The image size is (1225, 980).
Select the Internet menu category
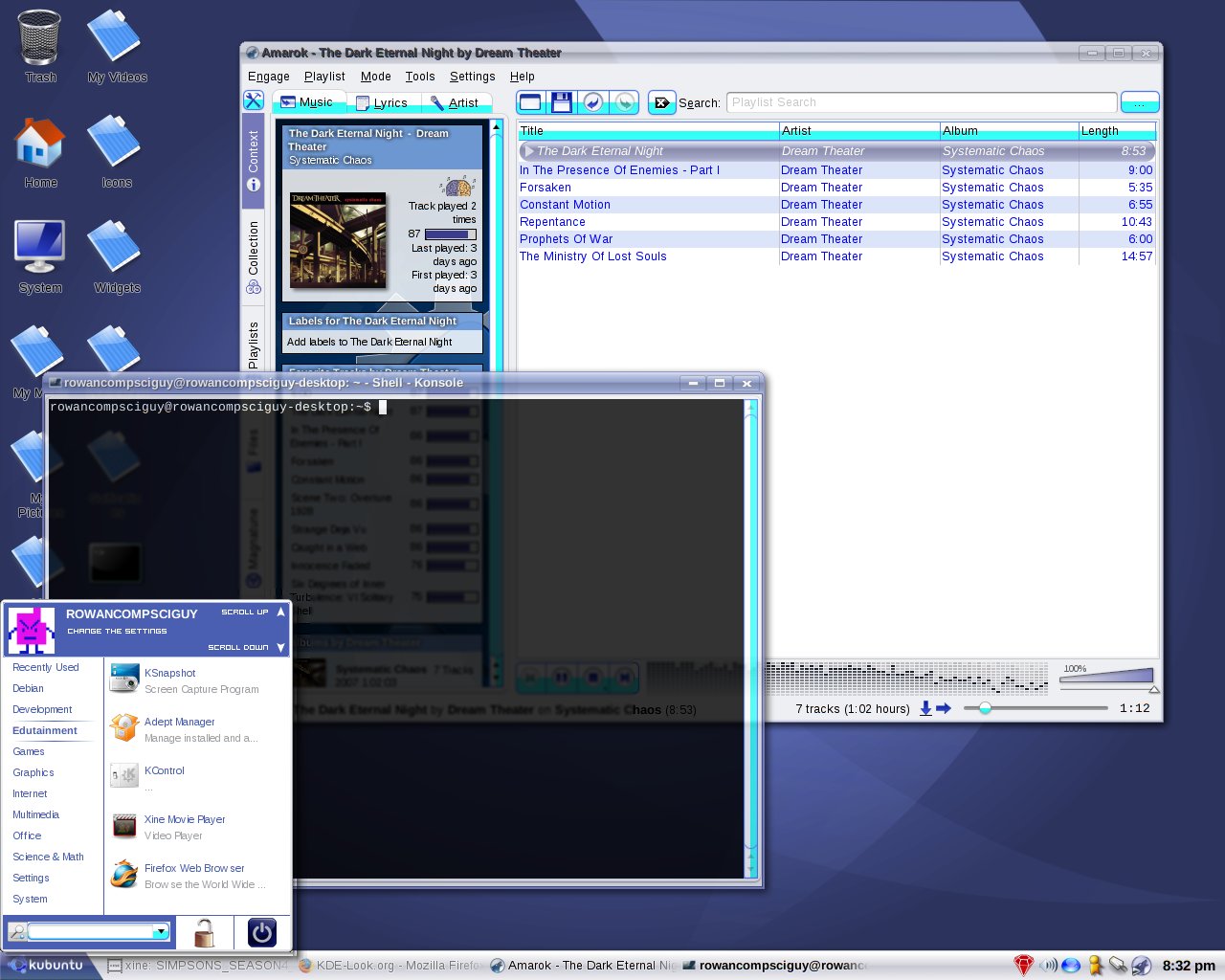click(30, 793)
